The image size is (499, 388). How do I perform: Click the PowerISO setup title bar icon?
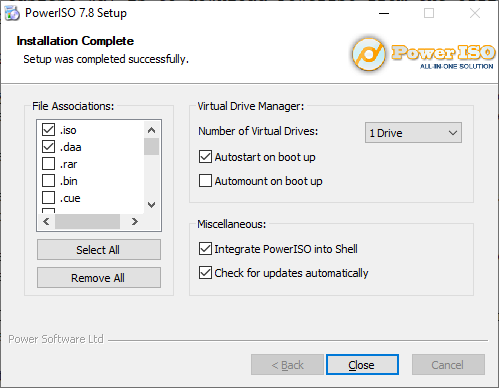coord(12,13)
